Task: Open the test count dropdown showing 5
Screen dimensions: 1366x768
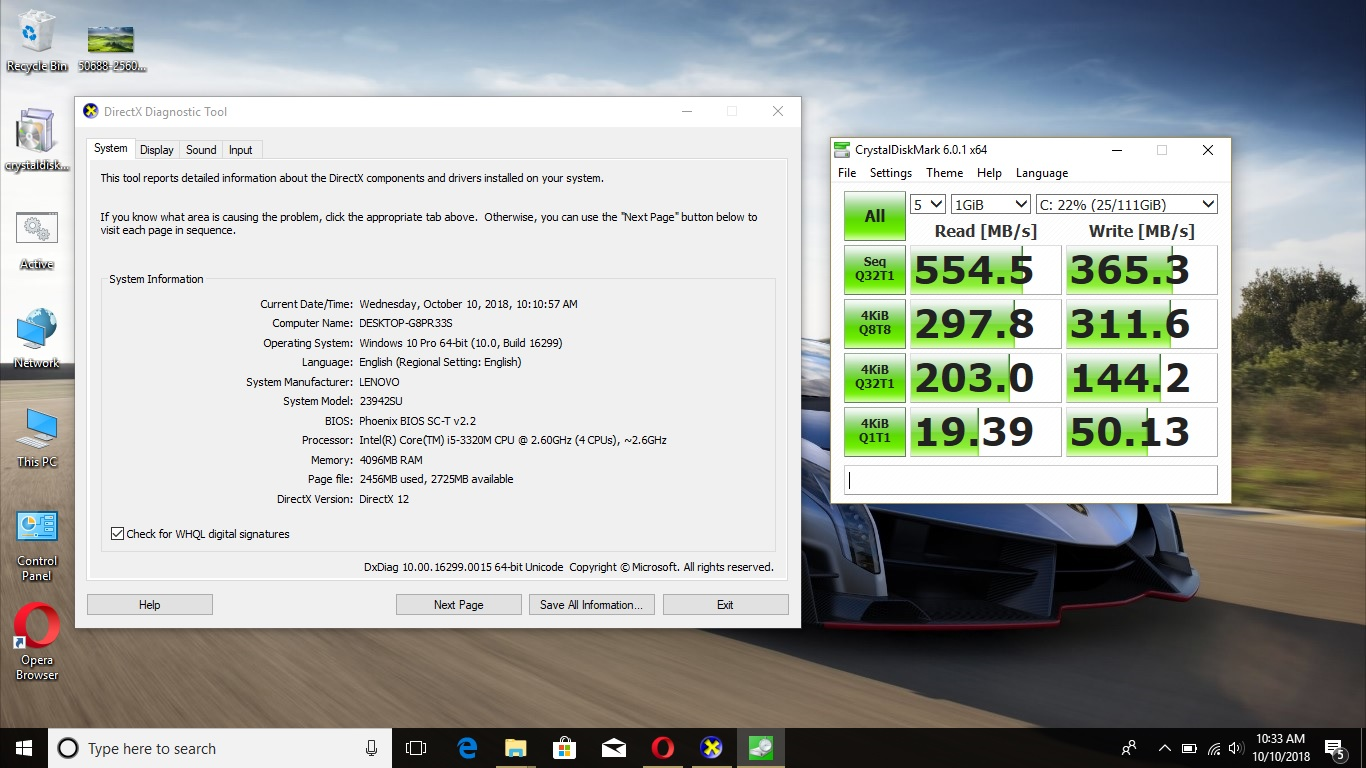Action: click(x=928, y=204)
